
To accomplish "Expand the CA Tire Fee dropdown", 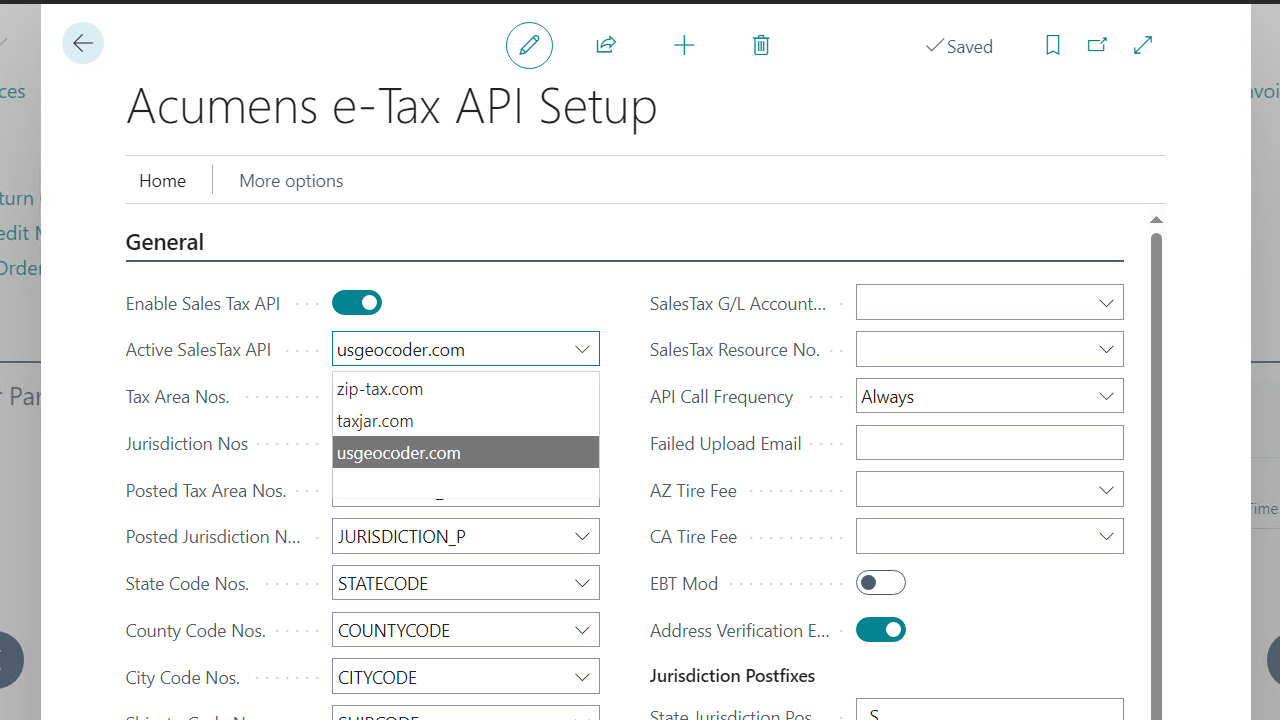I will 1106,535.
